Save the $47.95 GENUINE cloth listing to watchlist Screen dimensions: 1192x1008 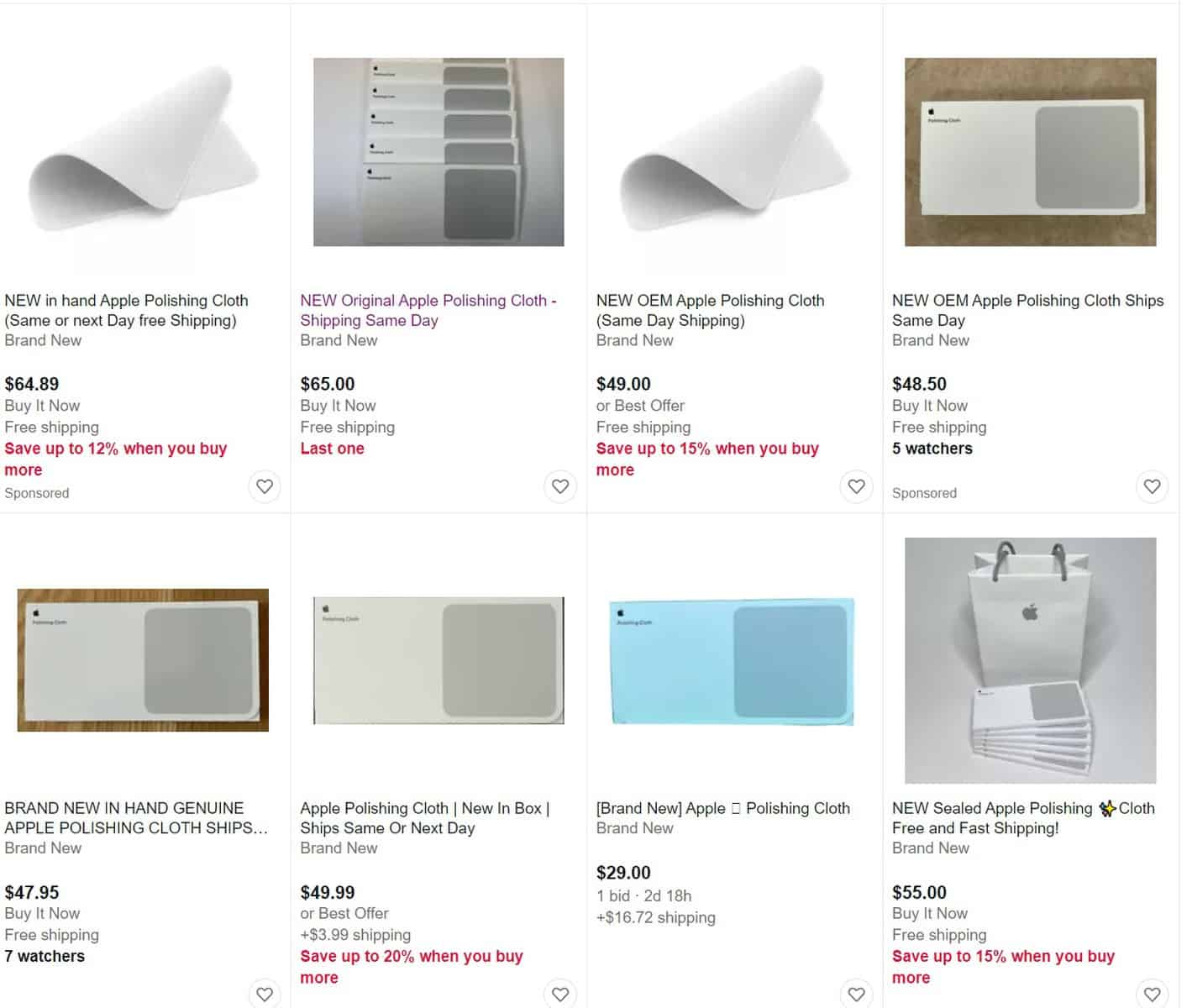tap(265, 995)
